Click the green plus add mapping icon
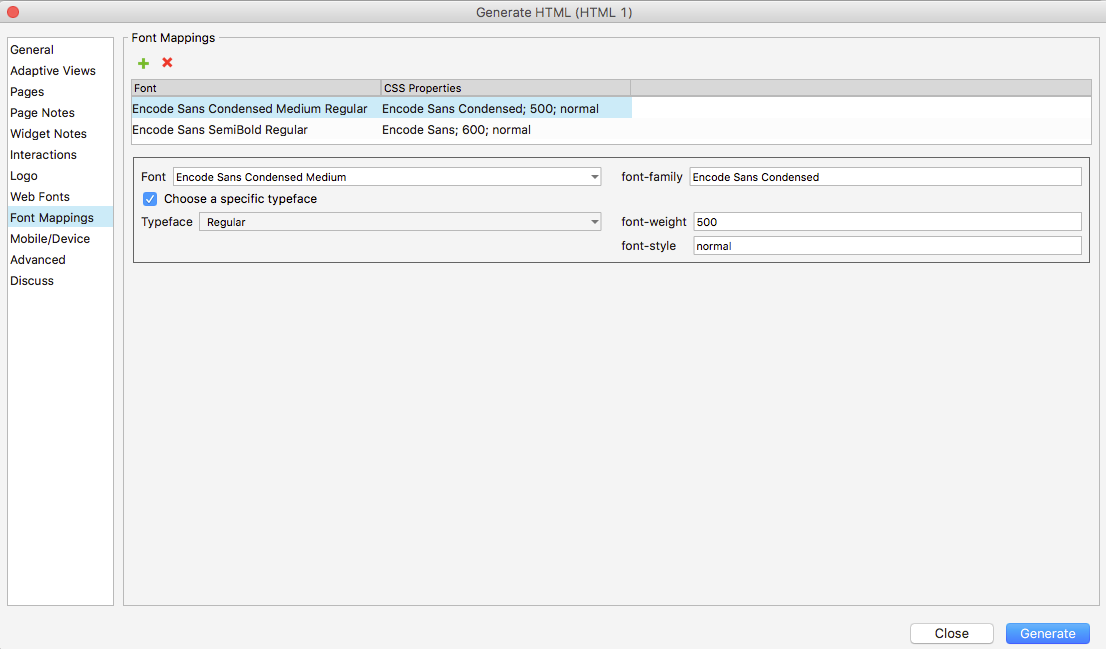The image size is (1106, 649). [143, 63]
